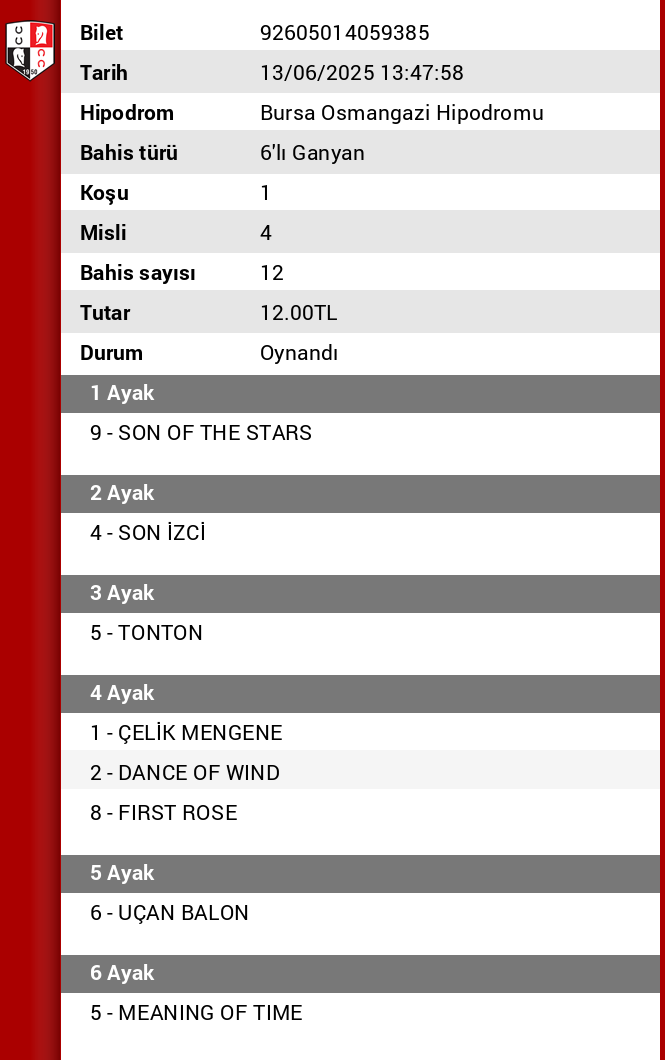Viewport: 665px width, 1060px height.
Task: Click the Jockey Club logo icon
Action: 29,50
